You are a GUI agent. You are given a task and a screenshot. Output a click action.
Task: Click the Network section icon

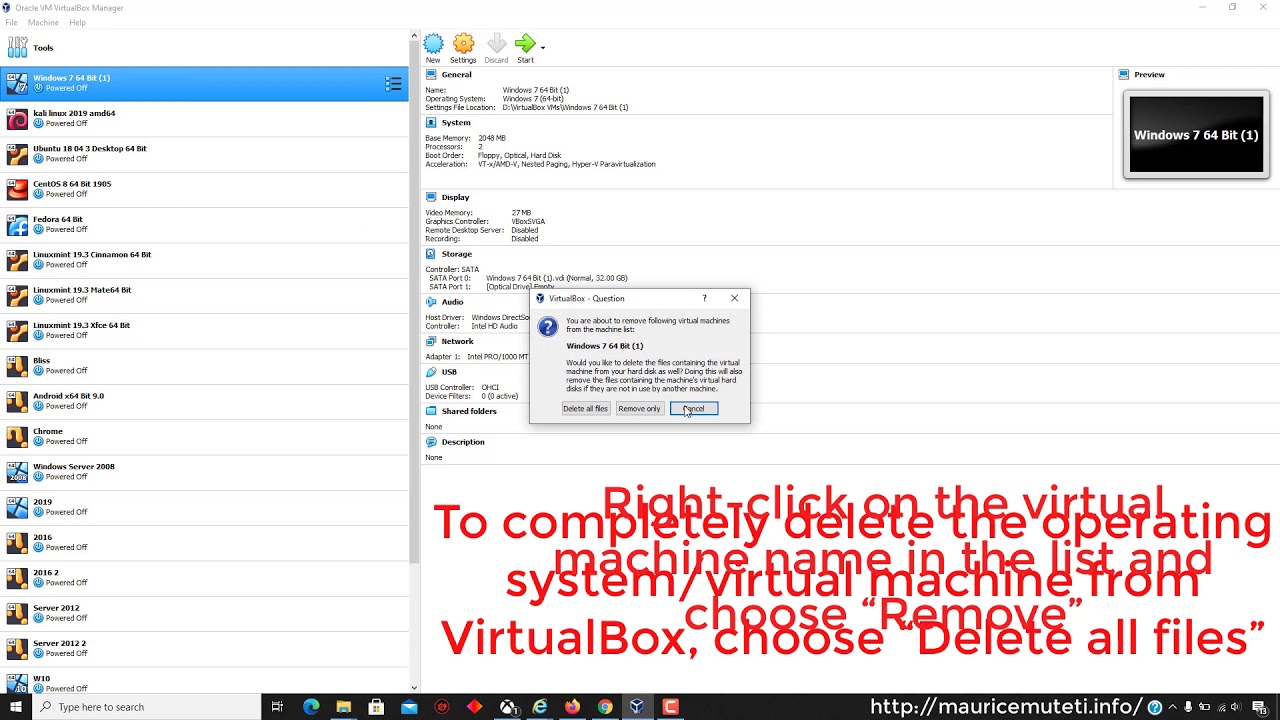point(431,341)
